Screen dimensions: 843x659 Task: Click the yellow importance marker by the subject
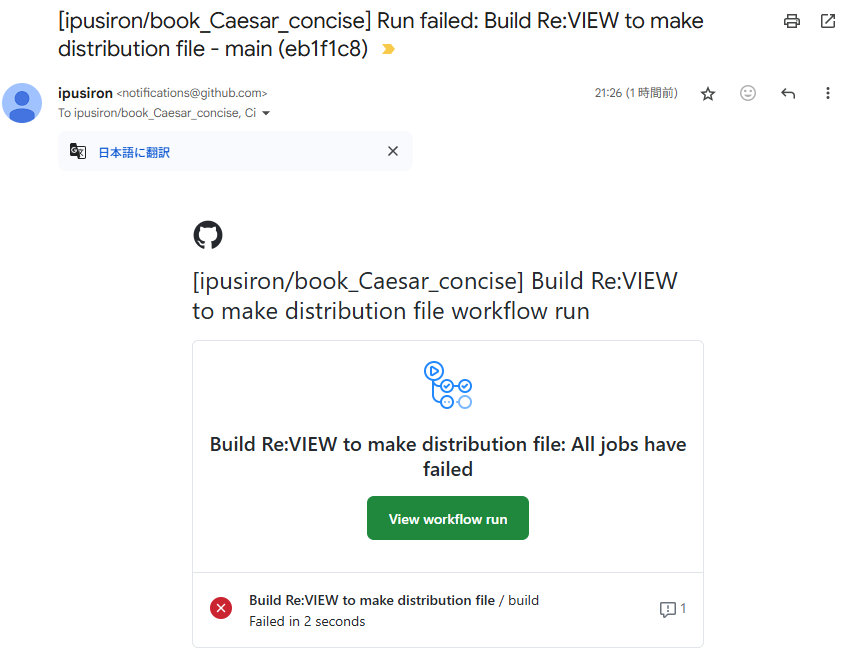click(388, 49)
